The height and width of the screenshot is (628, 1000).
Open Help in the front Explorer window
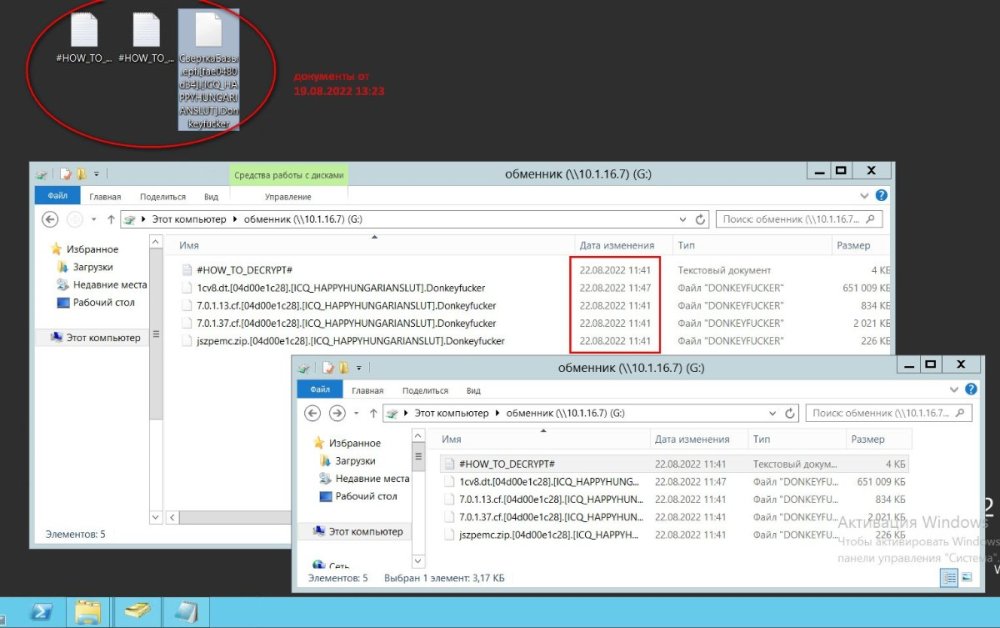[x=971, y=389]
